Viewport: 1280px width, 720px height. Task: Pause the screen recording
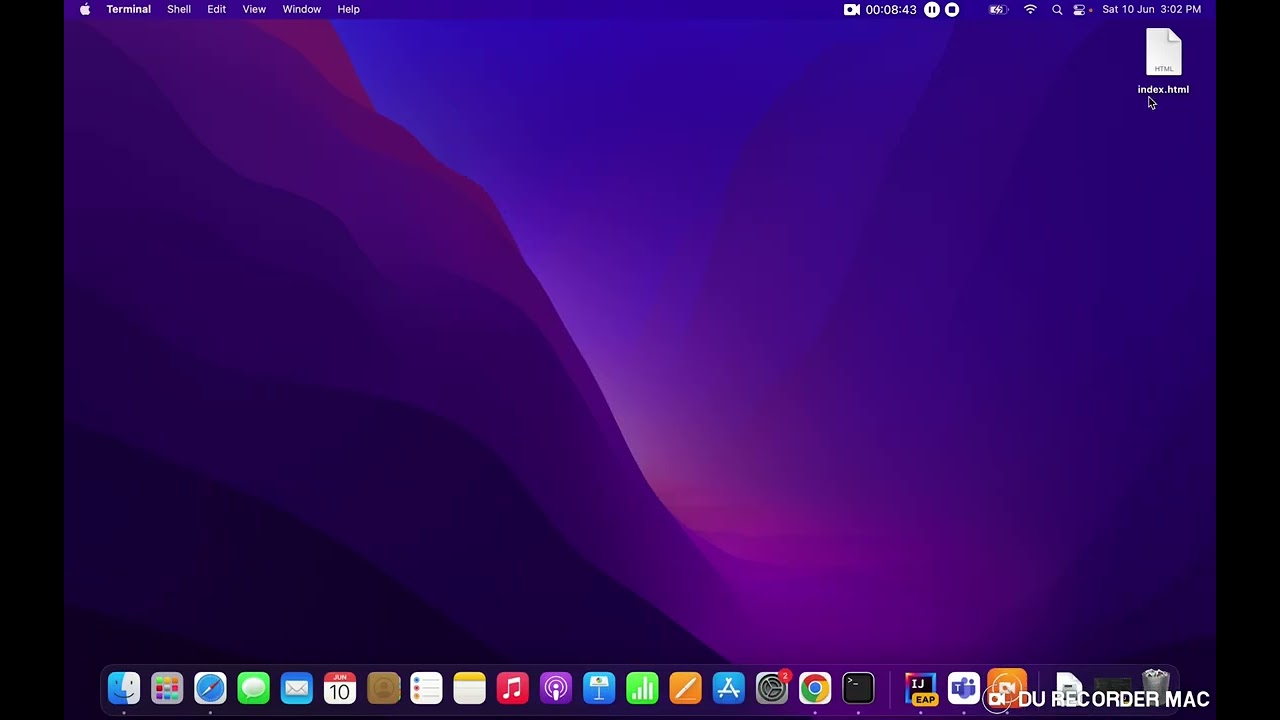(932, 9)
